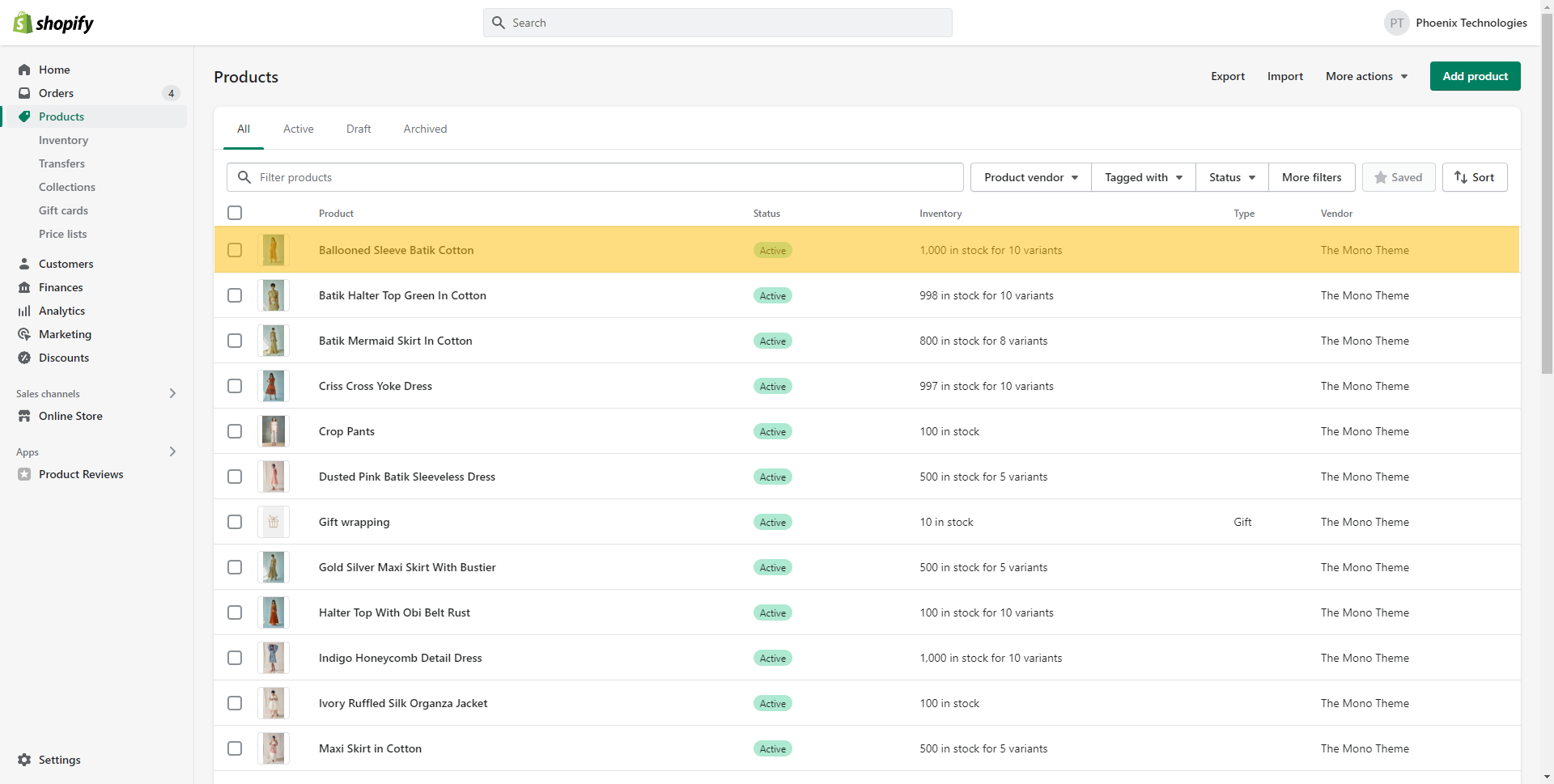
Task: Switch to the Draft tab
Action: click(359, 129)
